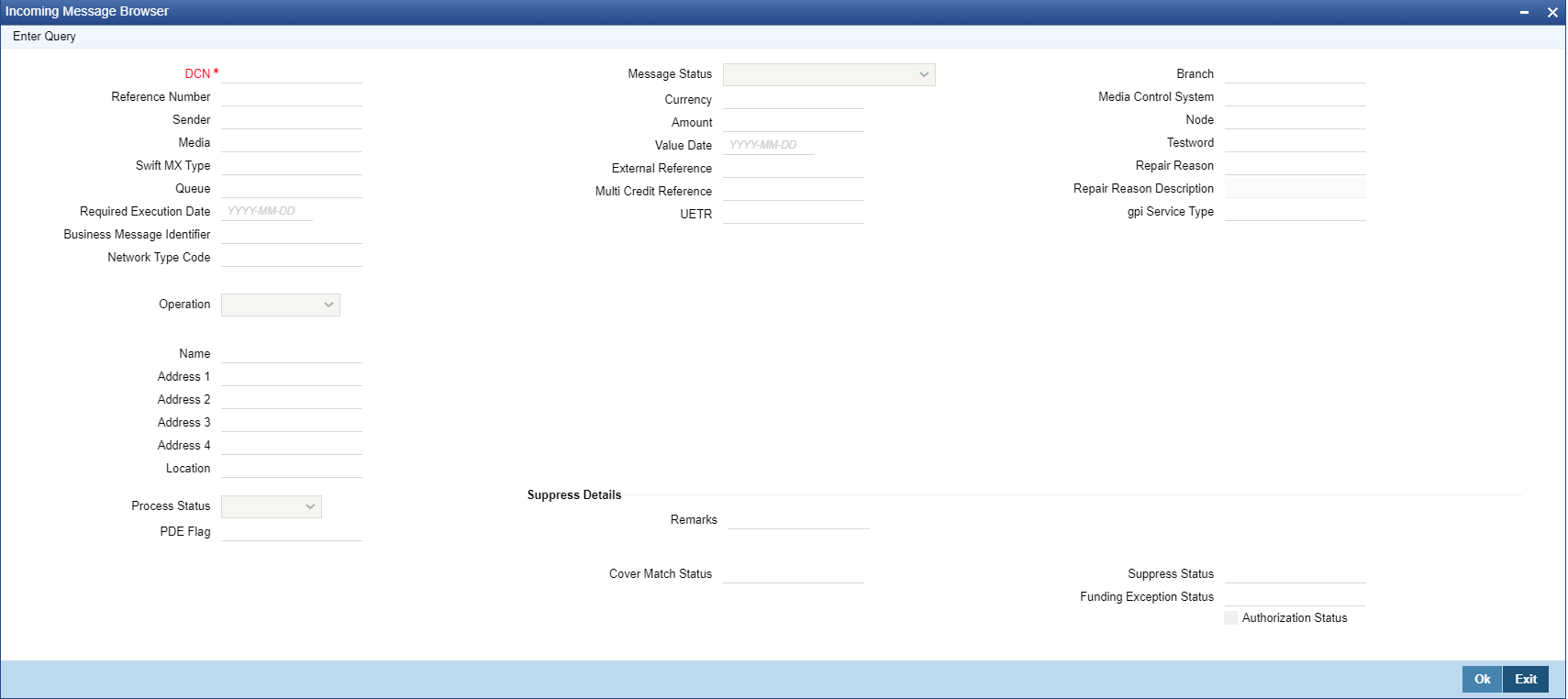Click the Queue input field
Image resolution: width=1568 pixels, height=699 pixels.
(x=292, y=189)
